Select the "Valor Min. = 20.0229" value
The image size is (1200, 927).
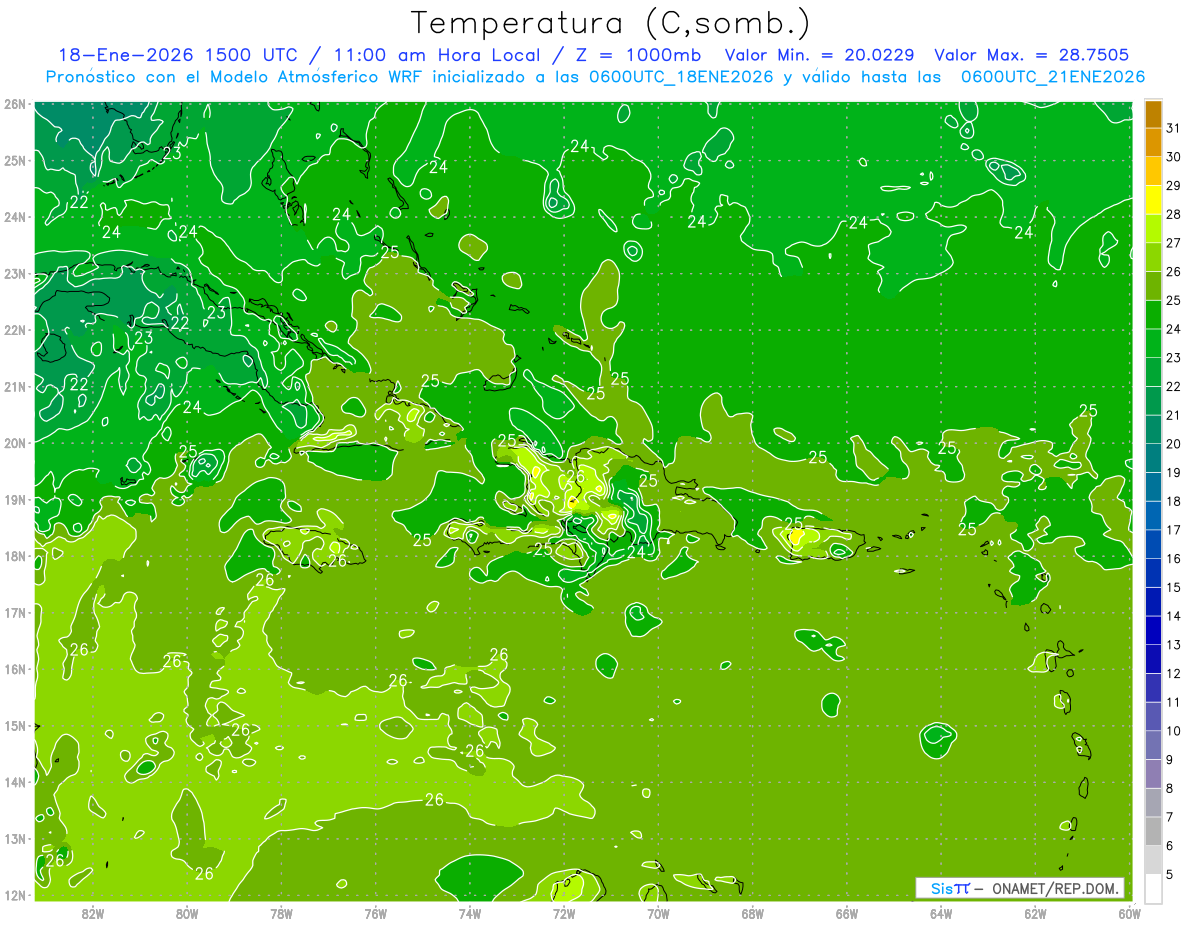tap(820, 55)
